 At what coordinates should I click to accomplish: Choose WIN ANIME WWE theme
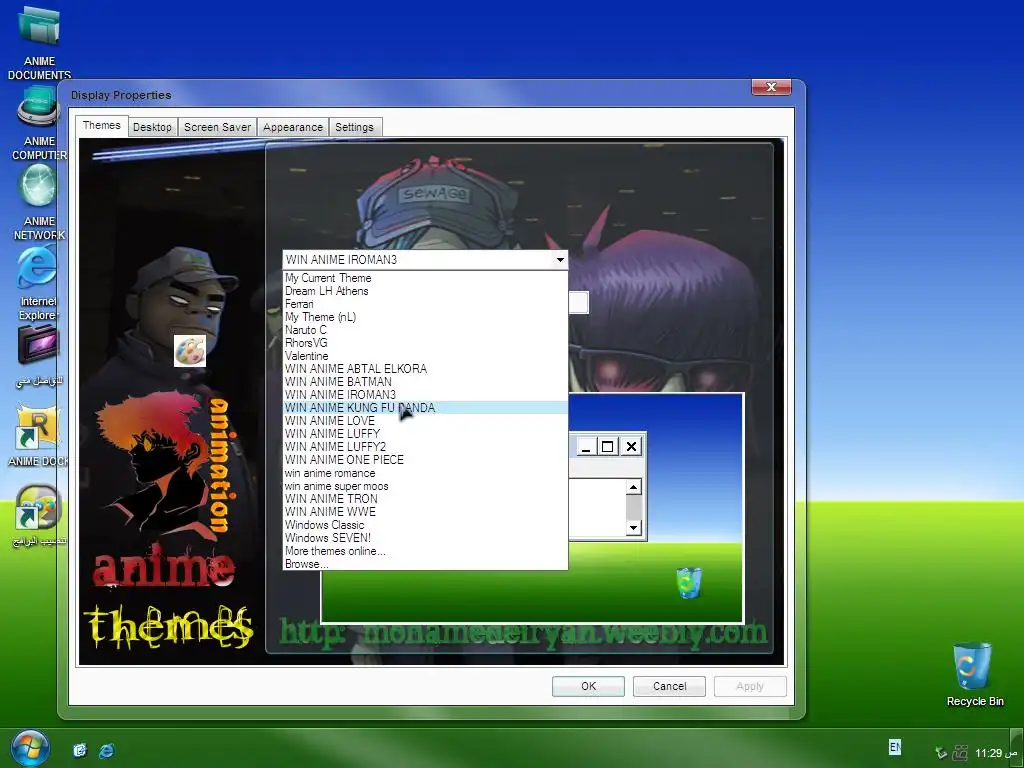(x=425, y=511)
